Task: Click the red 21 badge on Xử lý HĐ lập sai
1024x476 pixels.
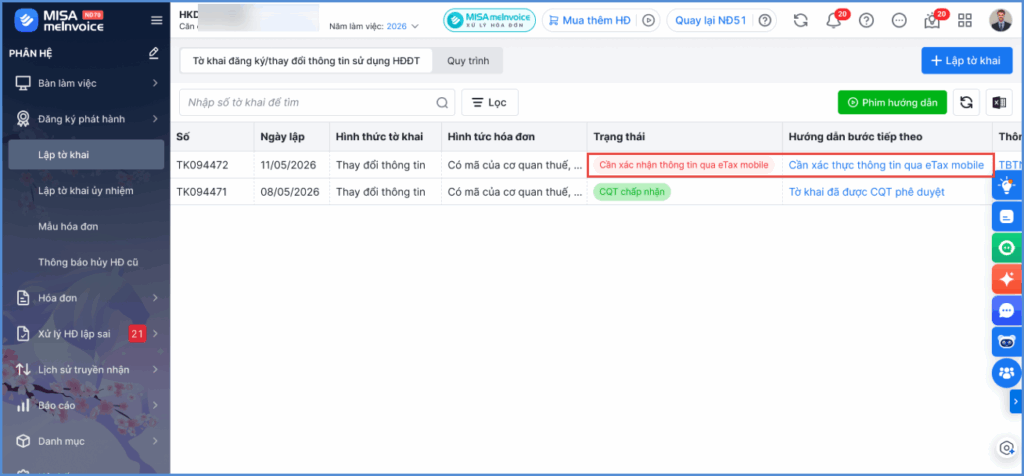Action: (x=137, y=334)
